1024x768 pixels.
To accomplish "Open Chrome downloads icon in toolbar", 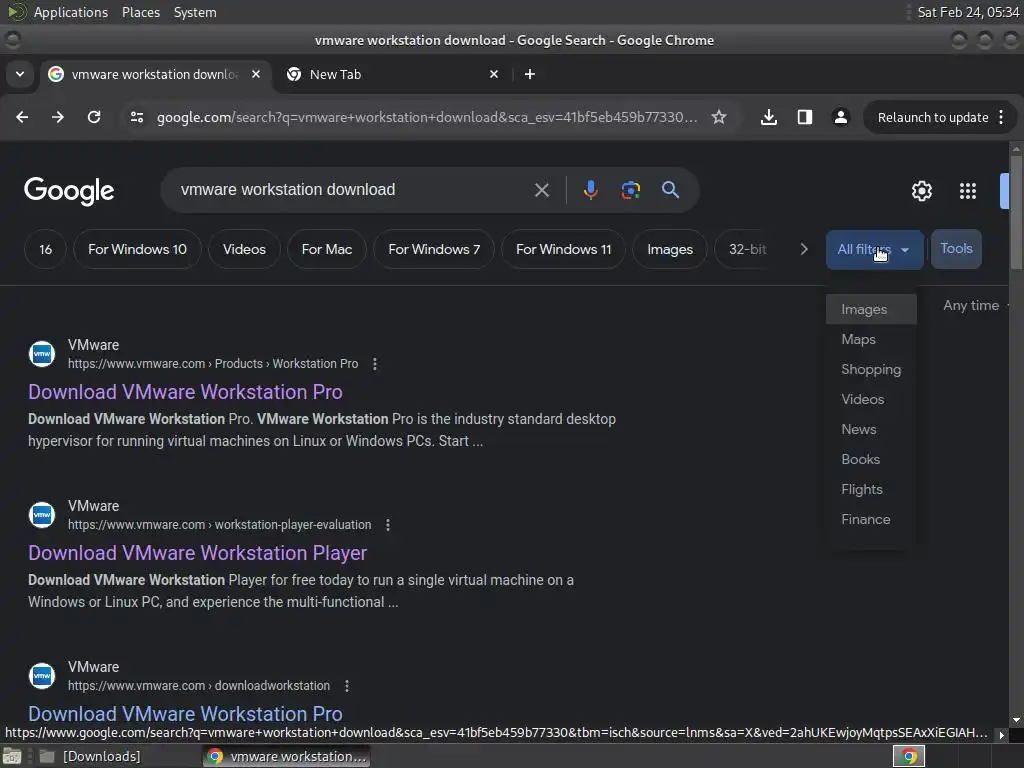I will coord(769,117).
